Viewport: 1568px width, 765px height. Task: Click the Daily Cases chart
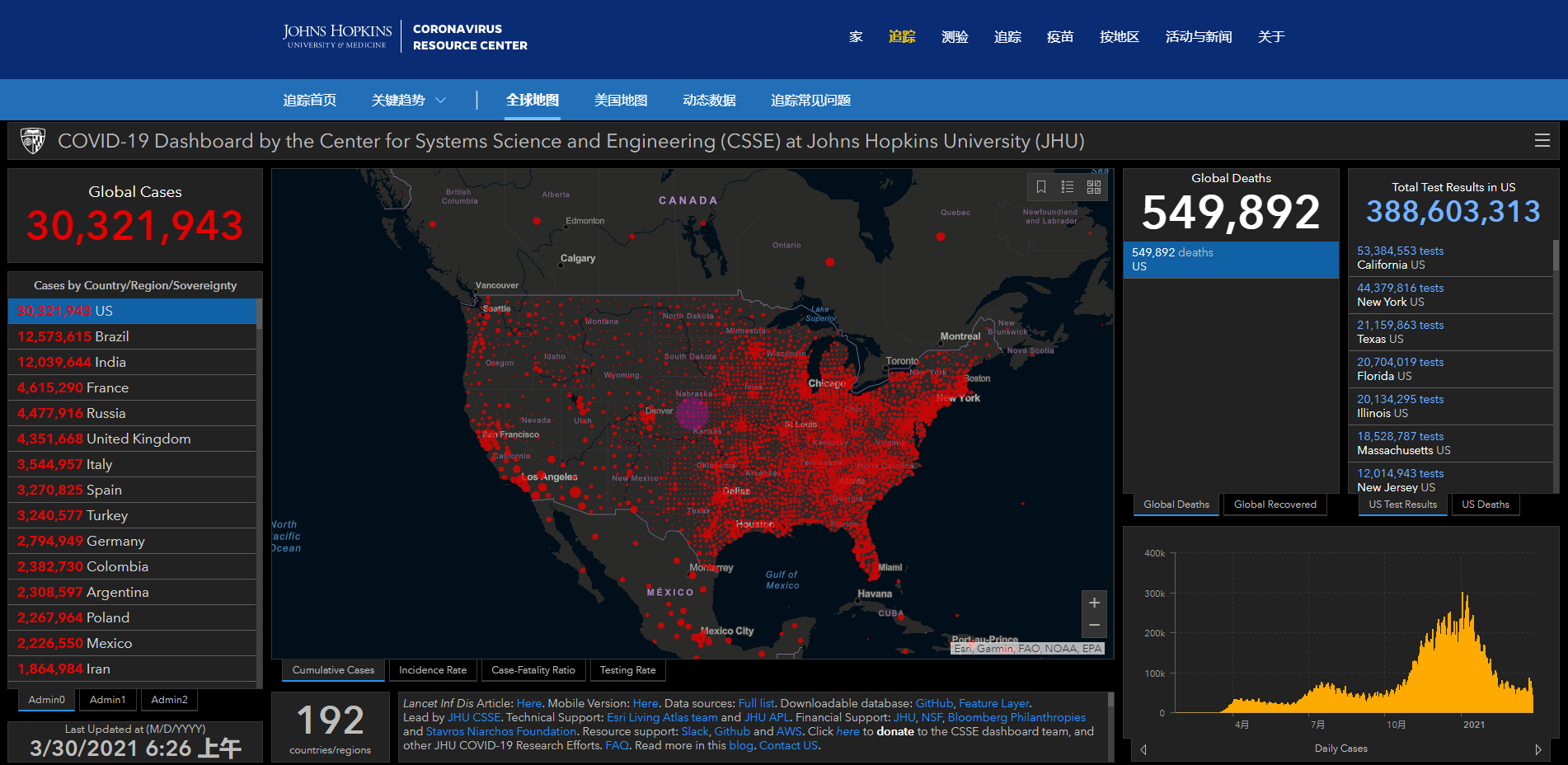coord(1340,633)
